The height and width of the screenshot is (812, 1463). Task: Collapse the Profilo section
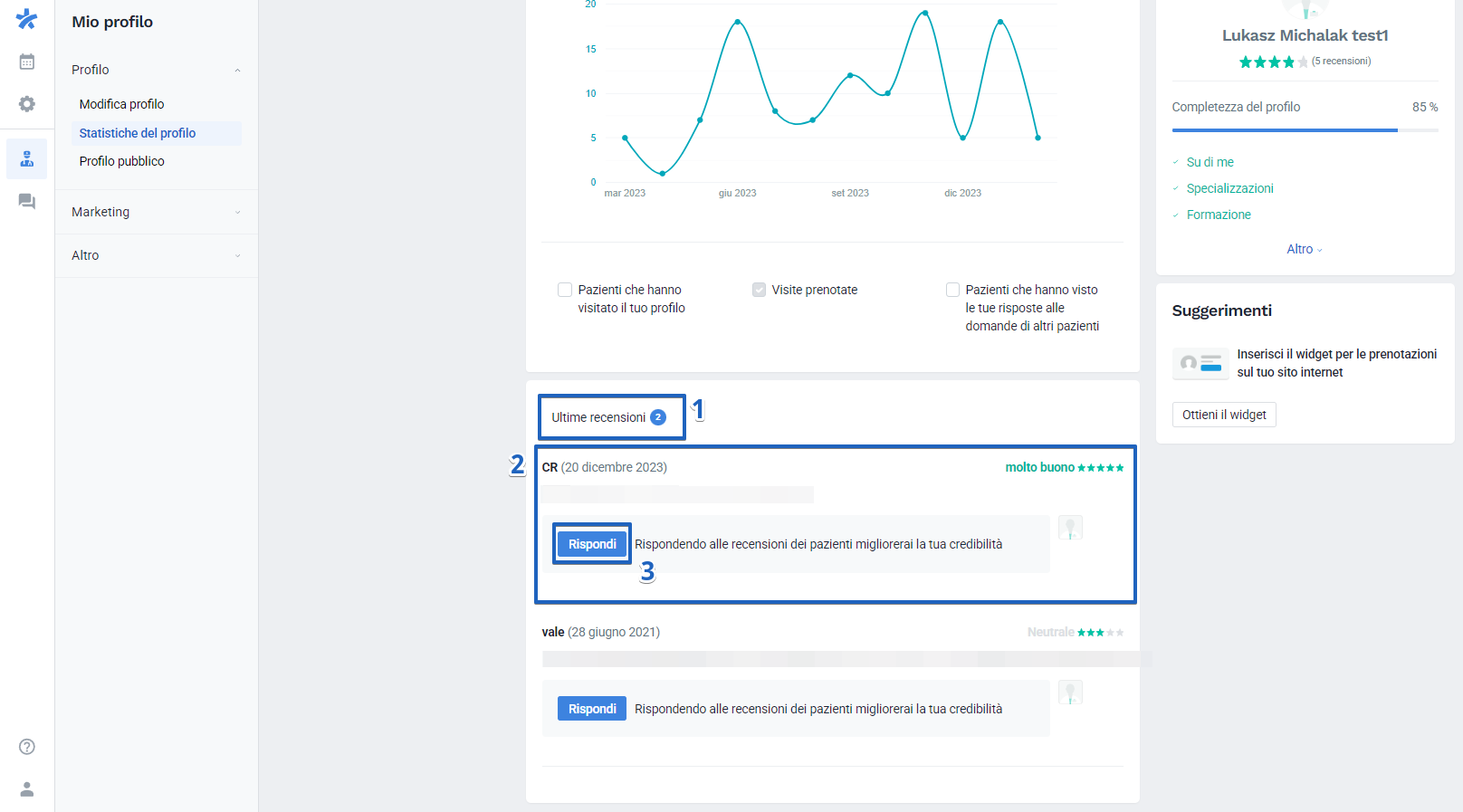(x=157, y=70)
